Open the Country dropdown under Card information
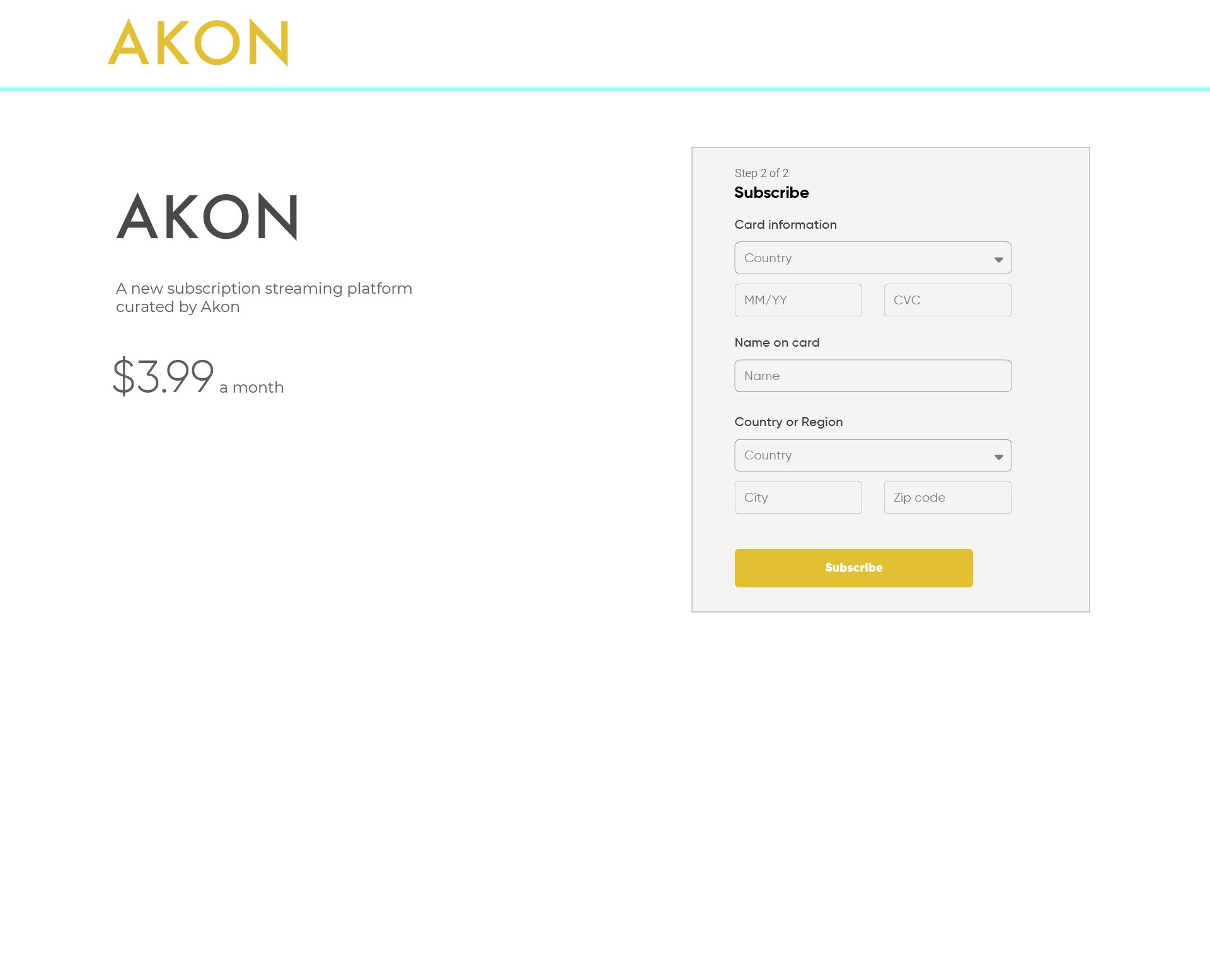Image resolution: width=1210 pixels, height=980 pixels. coord(873,258)
